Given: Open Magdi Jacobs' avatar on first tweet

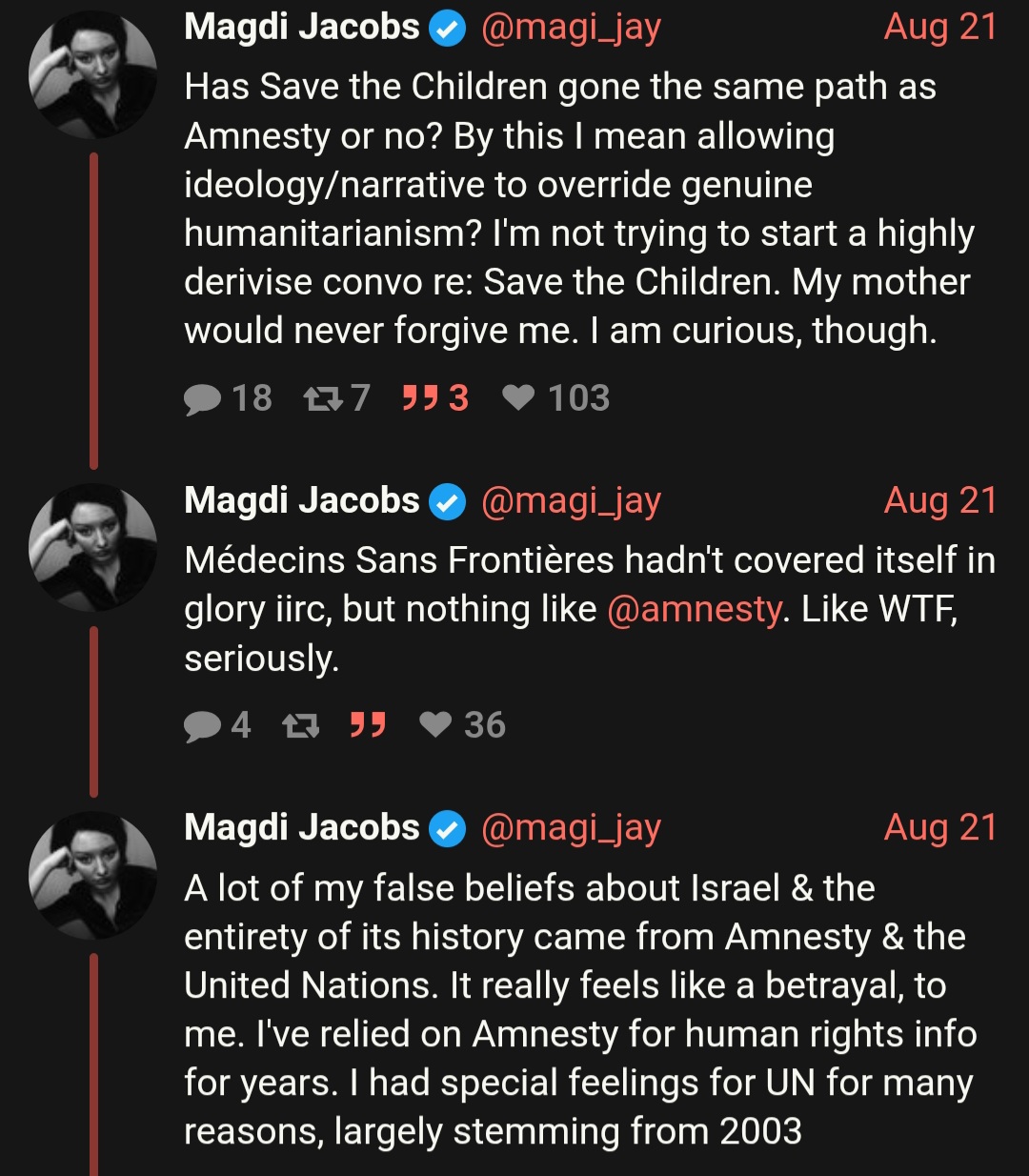Looking at the screenshot, I should pyautogui.click(x=92, y=75).
